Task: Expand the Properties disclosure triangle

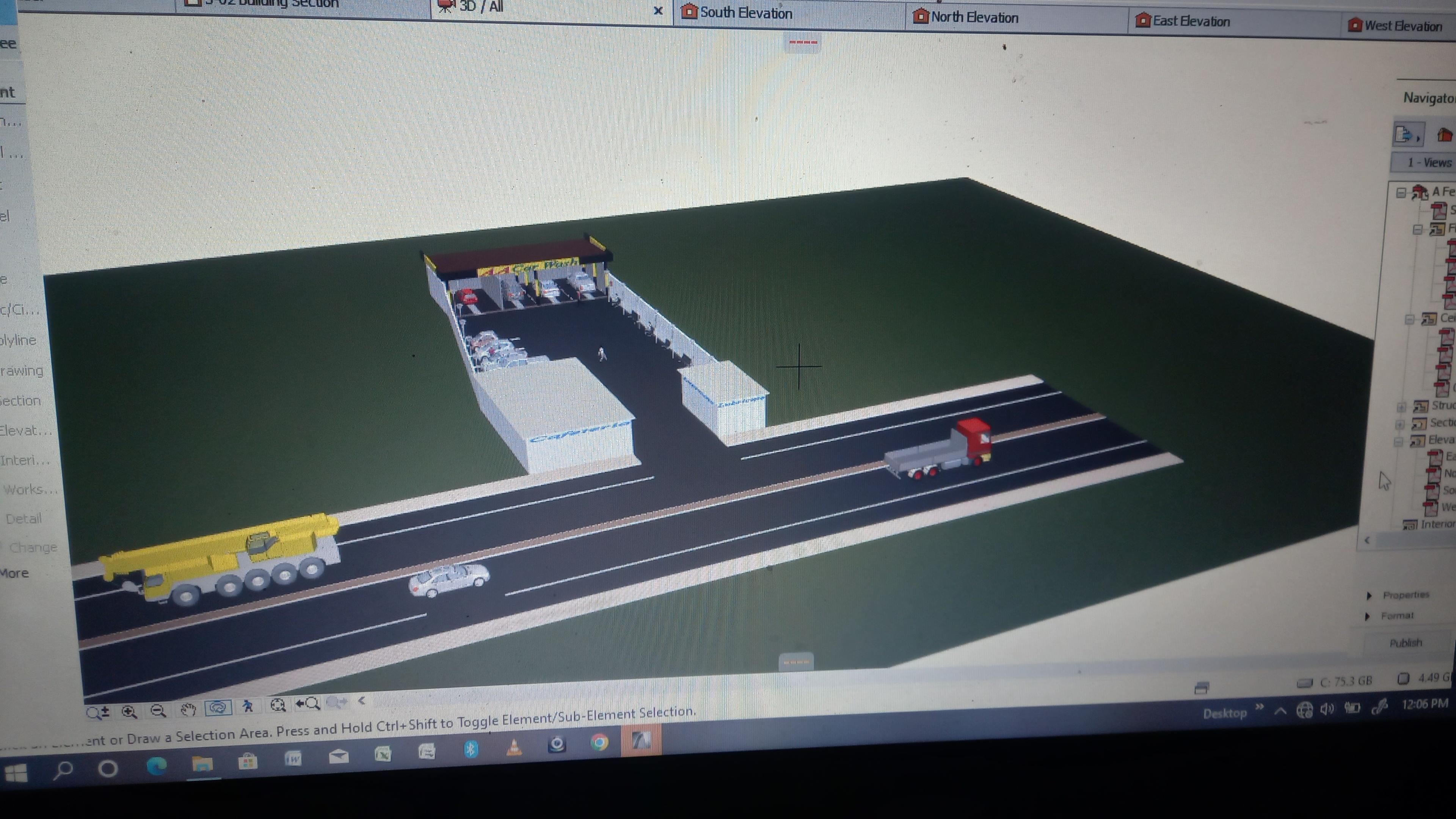Action: 1369,596
